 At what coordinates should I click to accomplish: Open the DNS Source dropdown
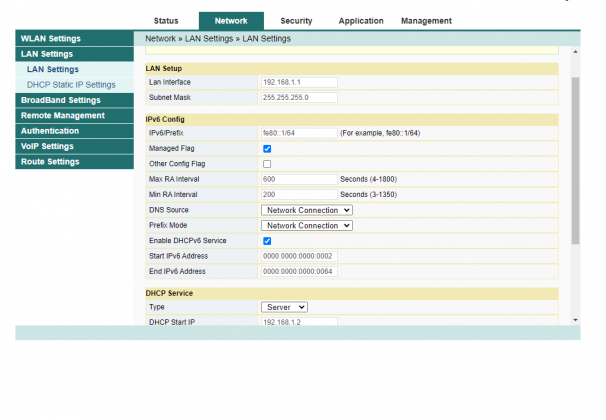pyautogui.click(x=307, y=210)
